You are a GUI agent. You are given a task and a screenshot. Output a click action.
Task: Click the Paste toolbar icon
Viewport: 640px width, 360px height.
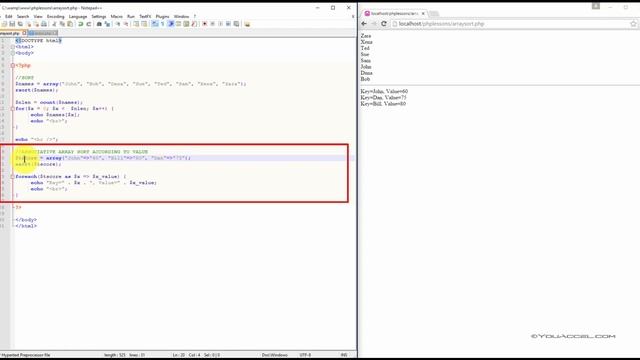70,24
